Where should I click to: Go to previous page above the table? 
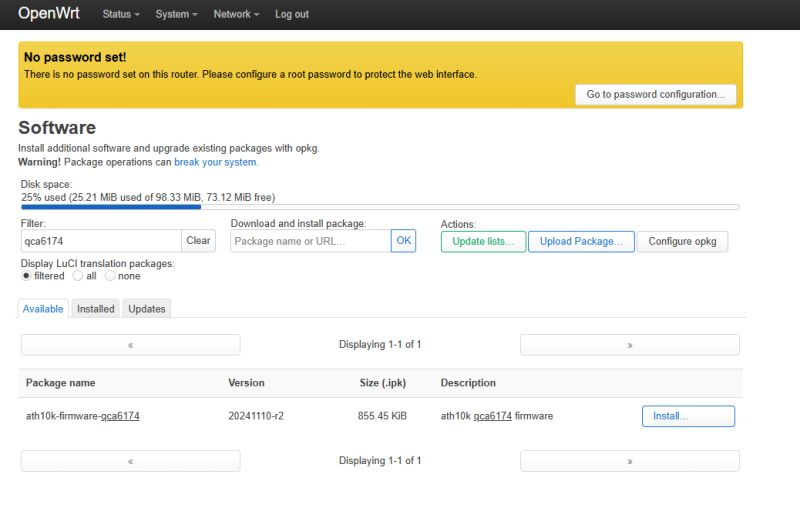pos(131,345)
